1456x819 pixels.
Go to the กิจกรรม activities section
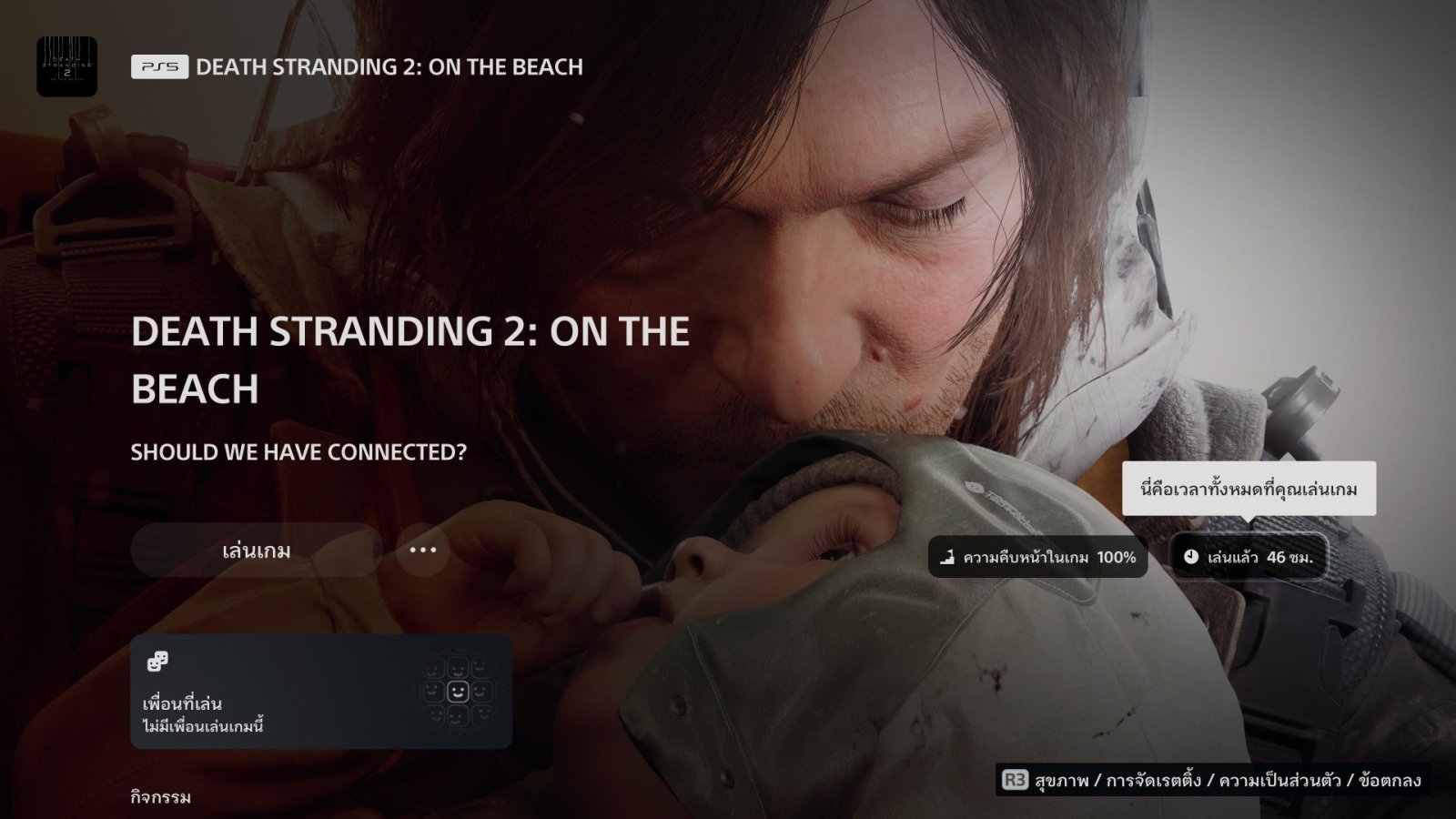161,798
